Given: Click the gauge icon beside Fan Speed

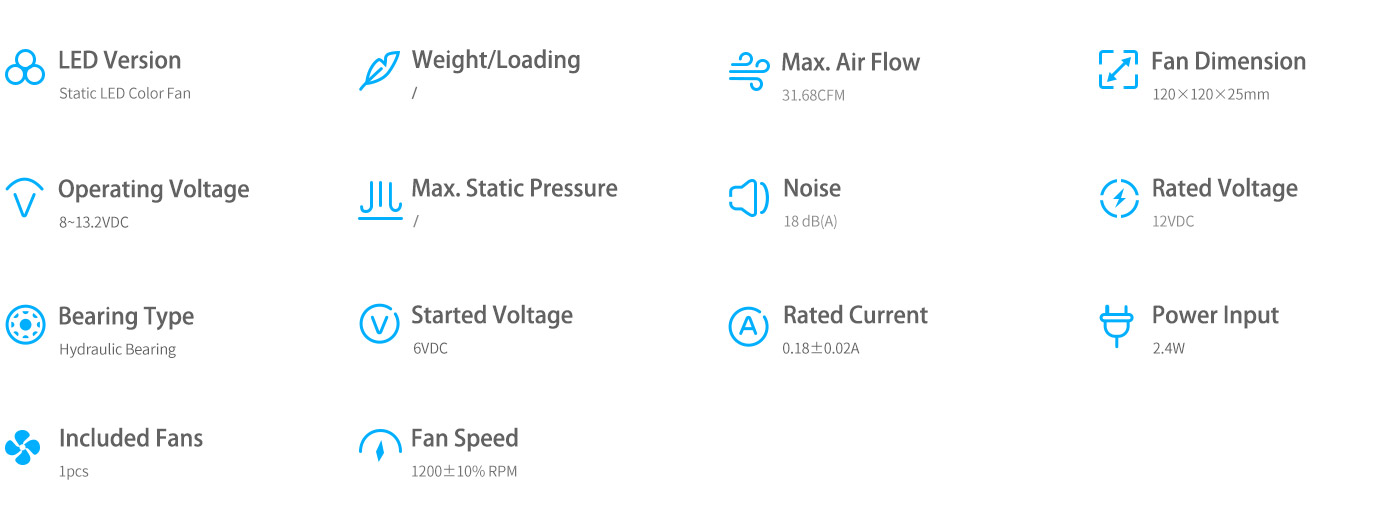Looking at the screenshot, I should pos(380,446).
